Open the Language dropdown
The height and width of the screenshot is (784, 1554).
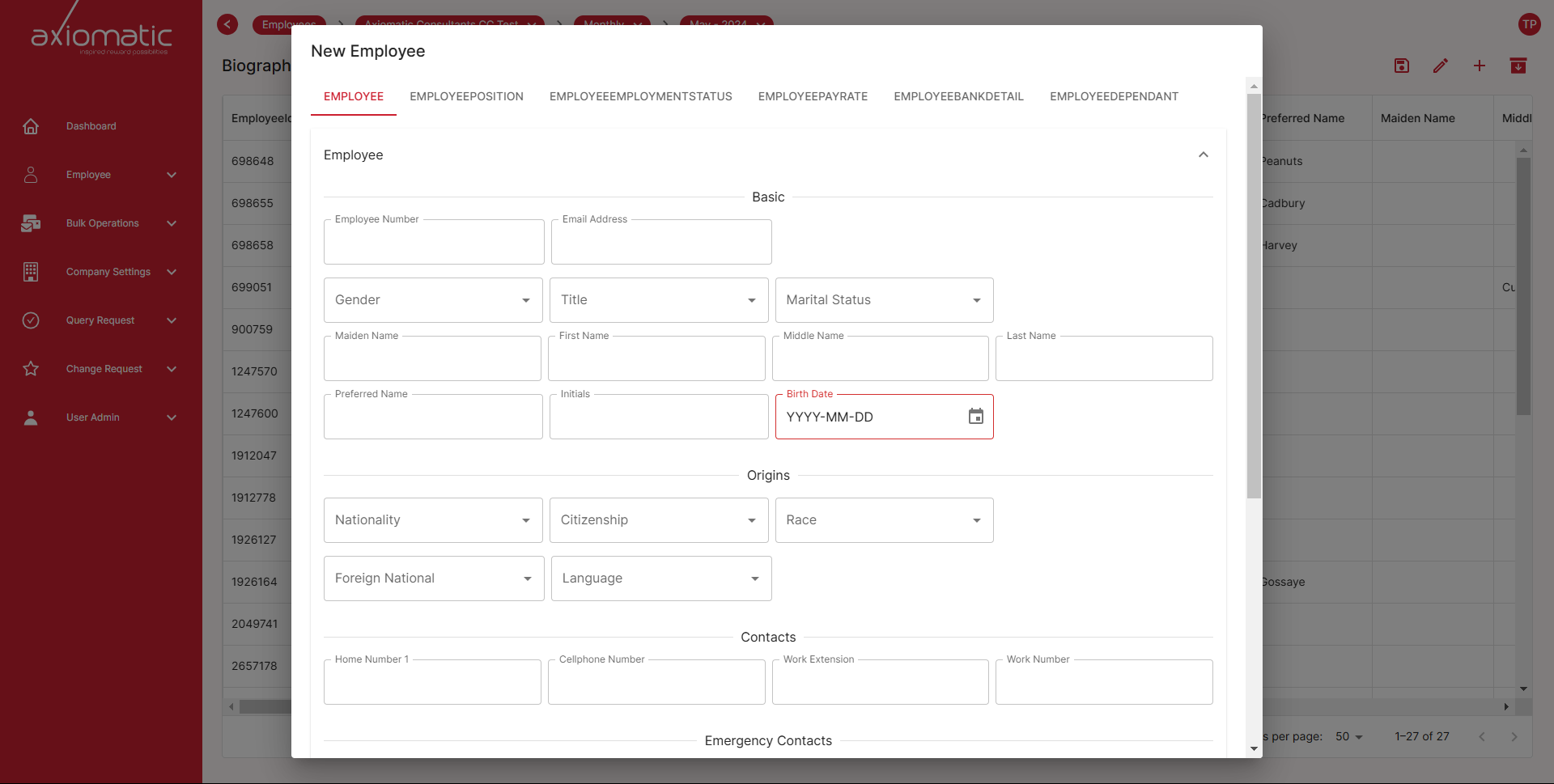[660, 578]
